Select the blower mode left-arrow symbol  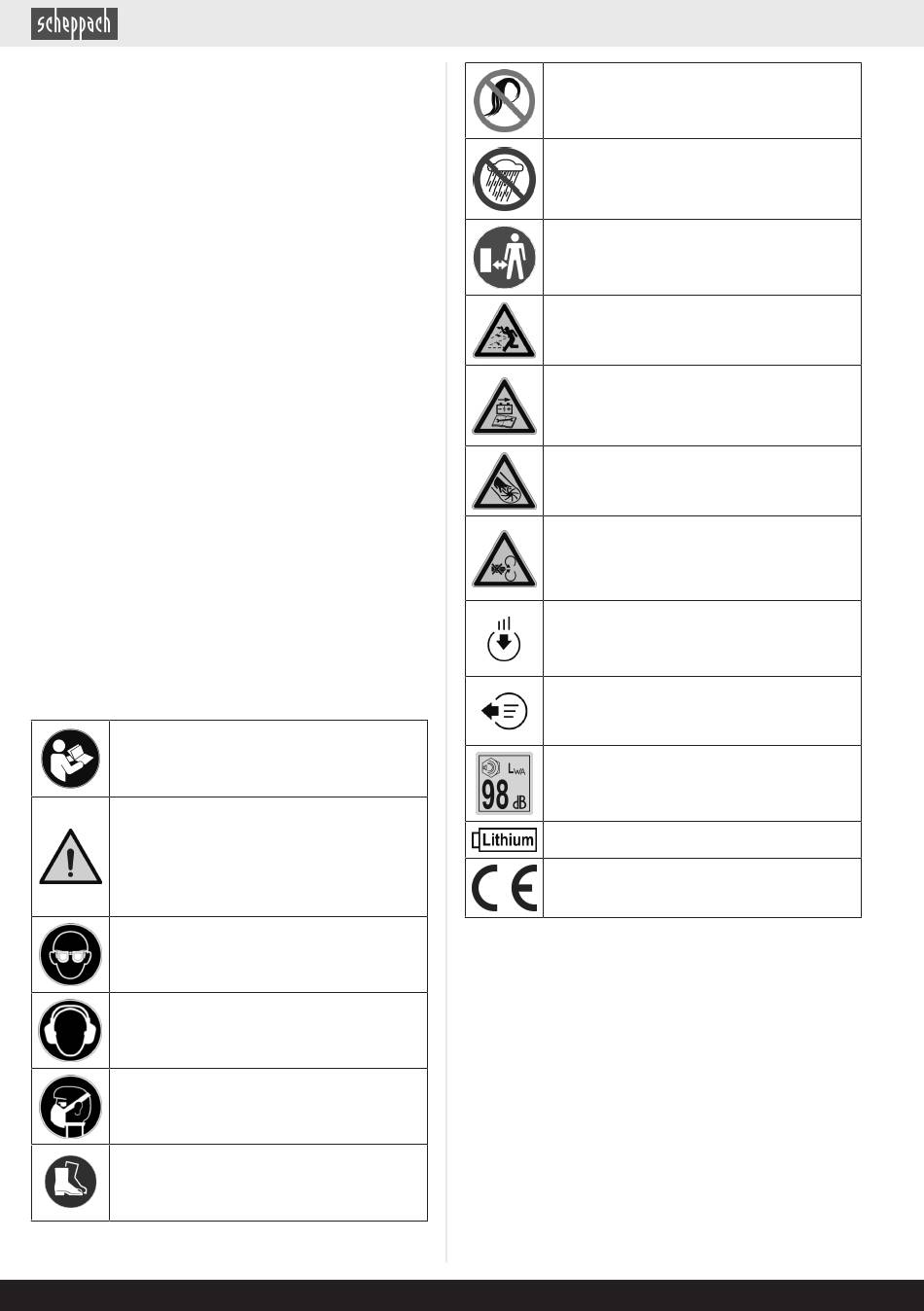(505, 711)
